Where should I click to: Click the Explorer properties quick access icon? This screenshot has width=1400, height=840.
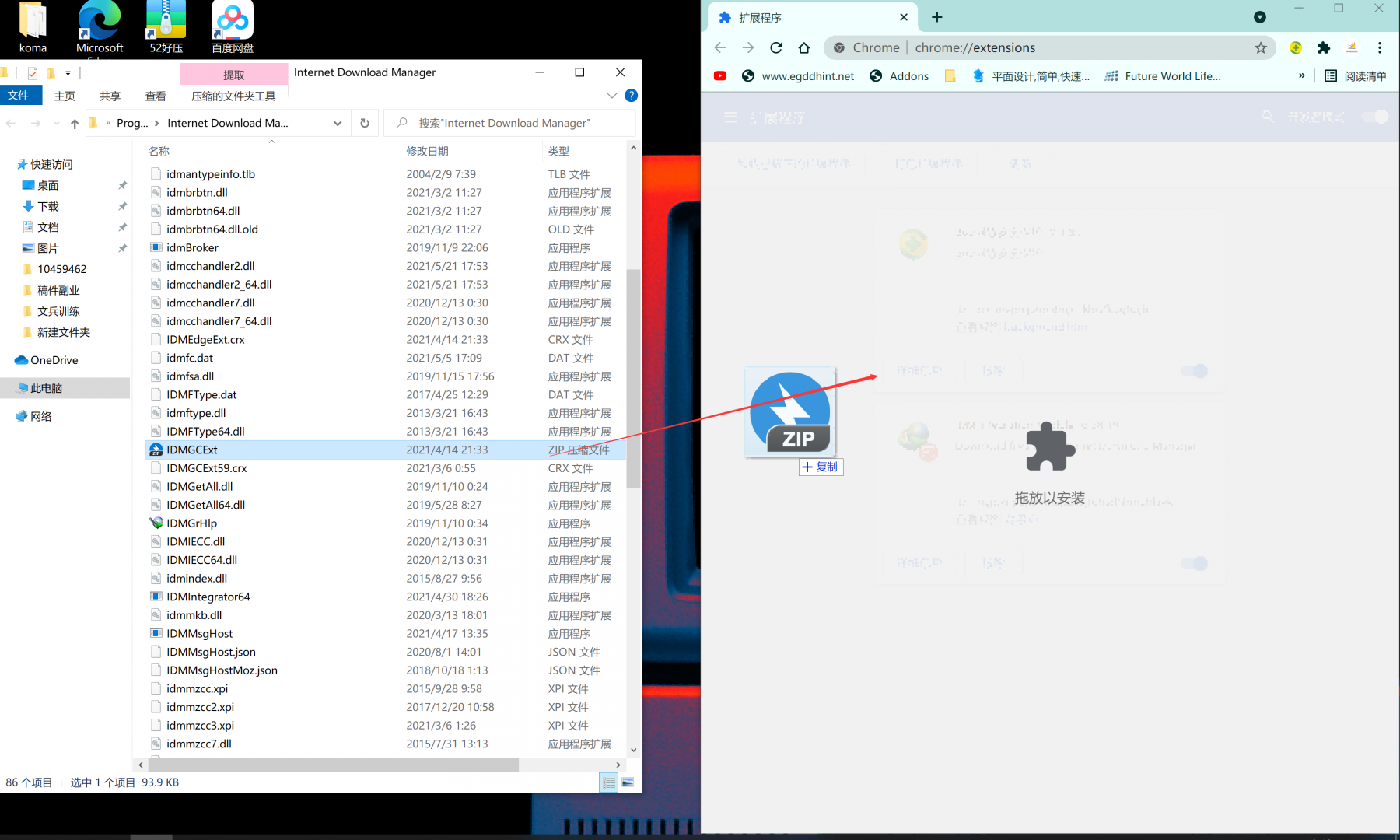32,74
